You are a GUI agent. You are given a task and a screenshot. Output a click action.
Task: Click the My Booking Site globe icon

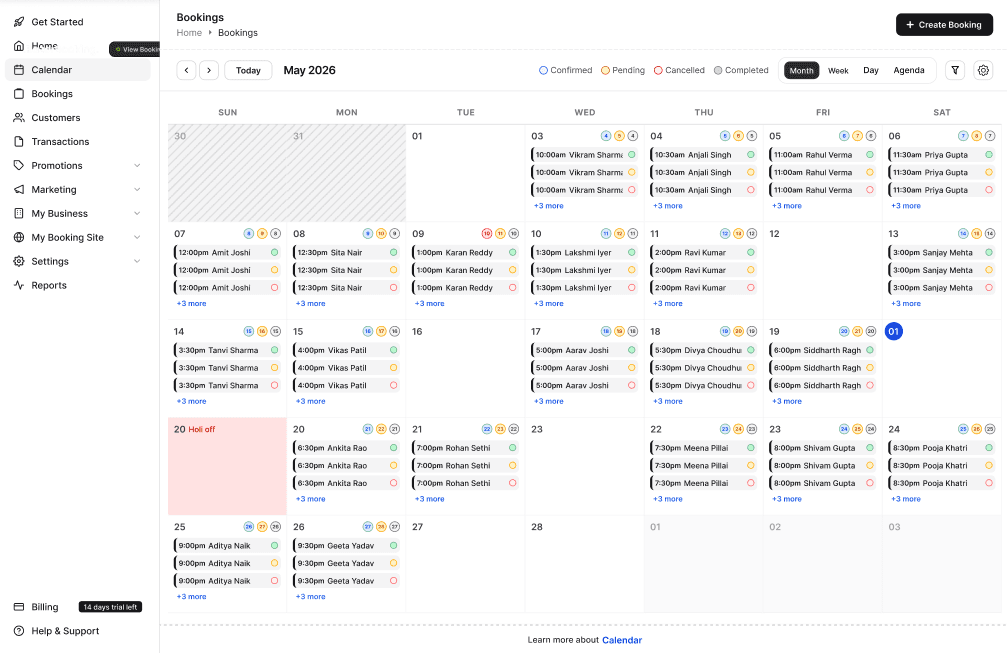point(19,238)
